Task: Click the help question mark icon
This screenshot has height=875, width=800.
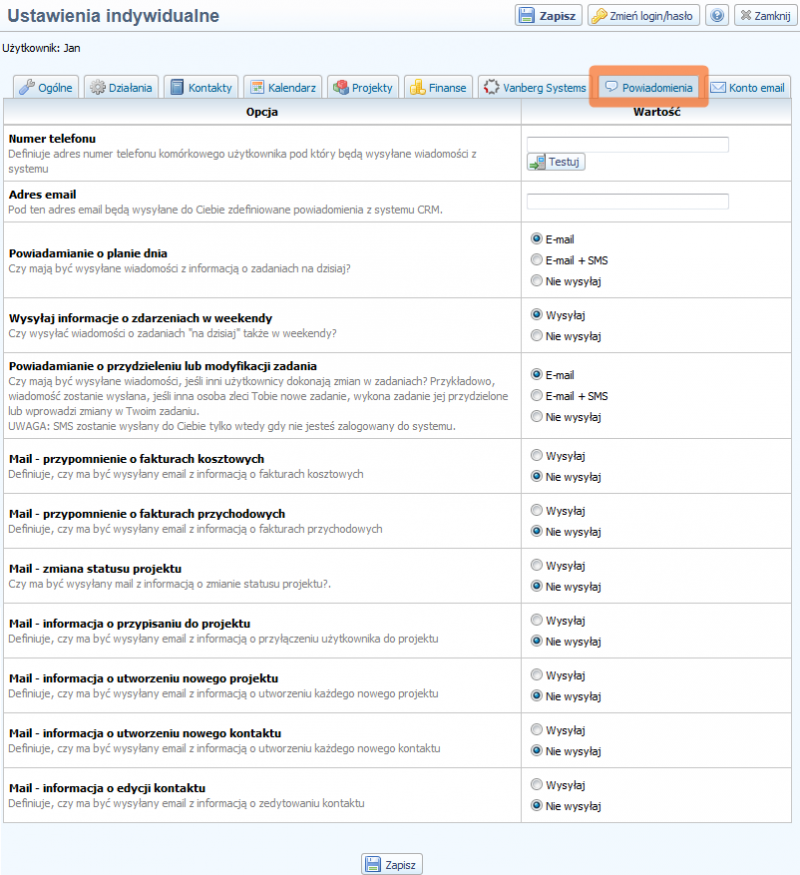Action: 717,16
